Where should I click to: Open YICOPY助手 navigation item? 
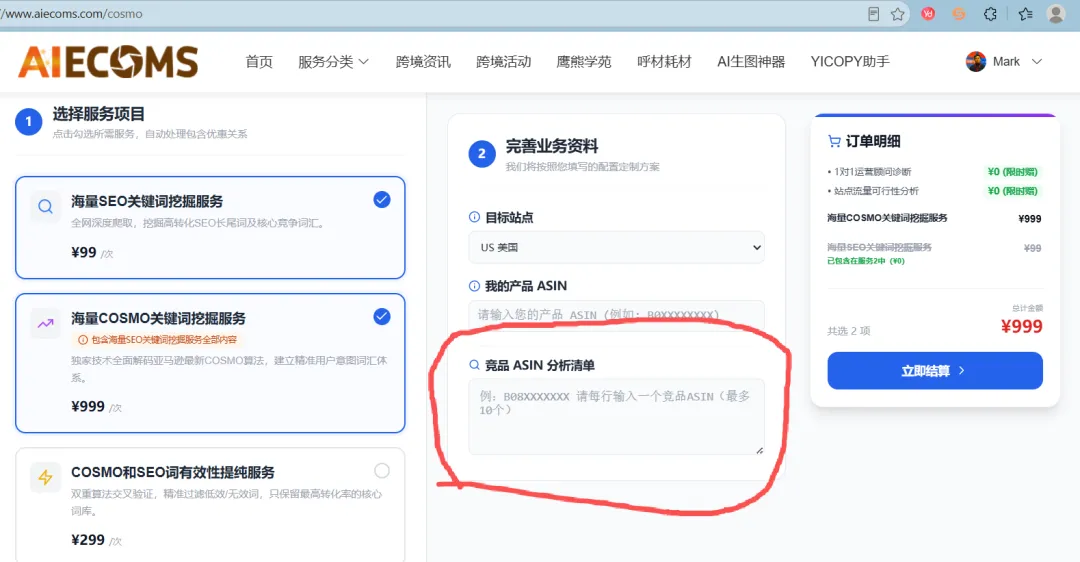point(850,61)
